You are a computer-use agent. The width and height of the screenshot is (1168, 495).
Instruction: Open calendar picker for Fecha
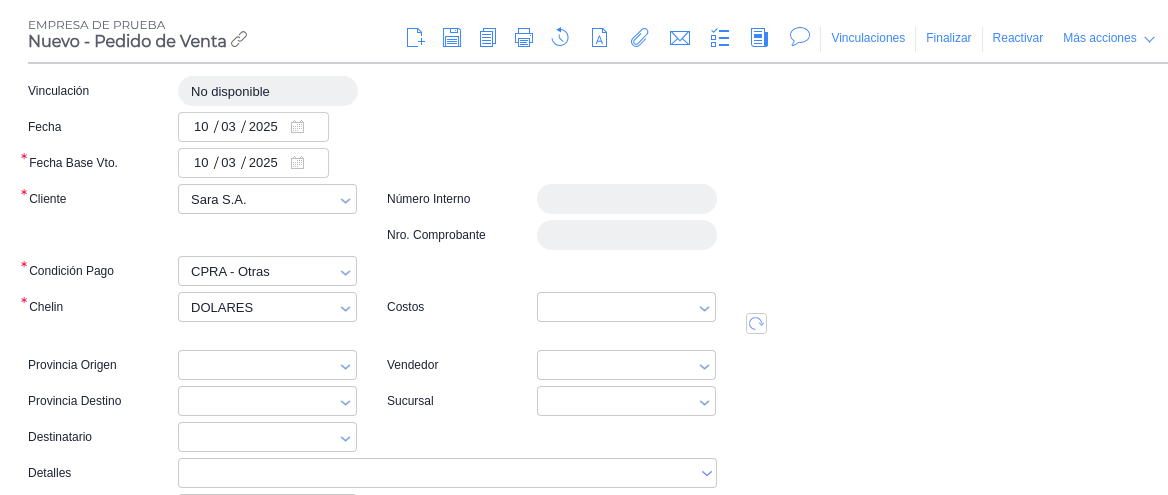pyautogui.click(x=297, y=127)
